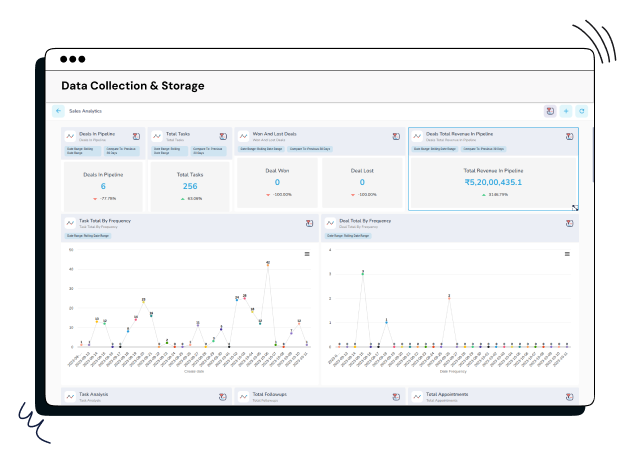Refresh the Sales Analytics dashboard
The image size is (629, 463).
point(582,111)
